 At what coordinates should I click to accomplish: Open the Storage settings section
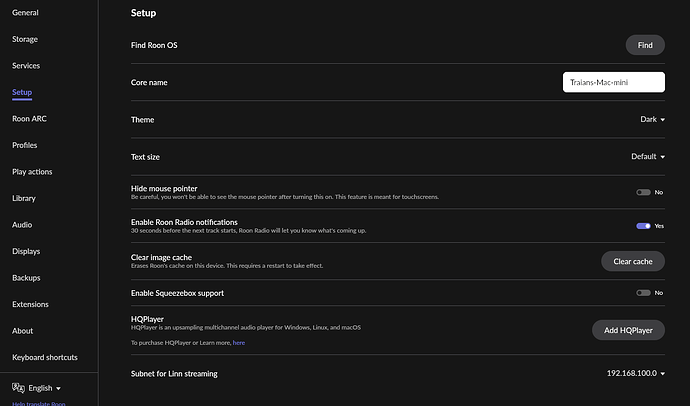tap(25, 39)
